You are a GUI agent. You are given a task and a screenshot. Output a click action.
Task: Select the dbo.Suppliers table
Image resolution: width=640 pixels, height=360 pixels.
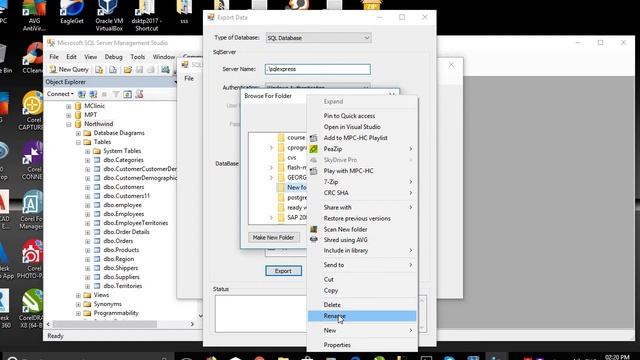point(122,277)
